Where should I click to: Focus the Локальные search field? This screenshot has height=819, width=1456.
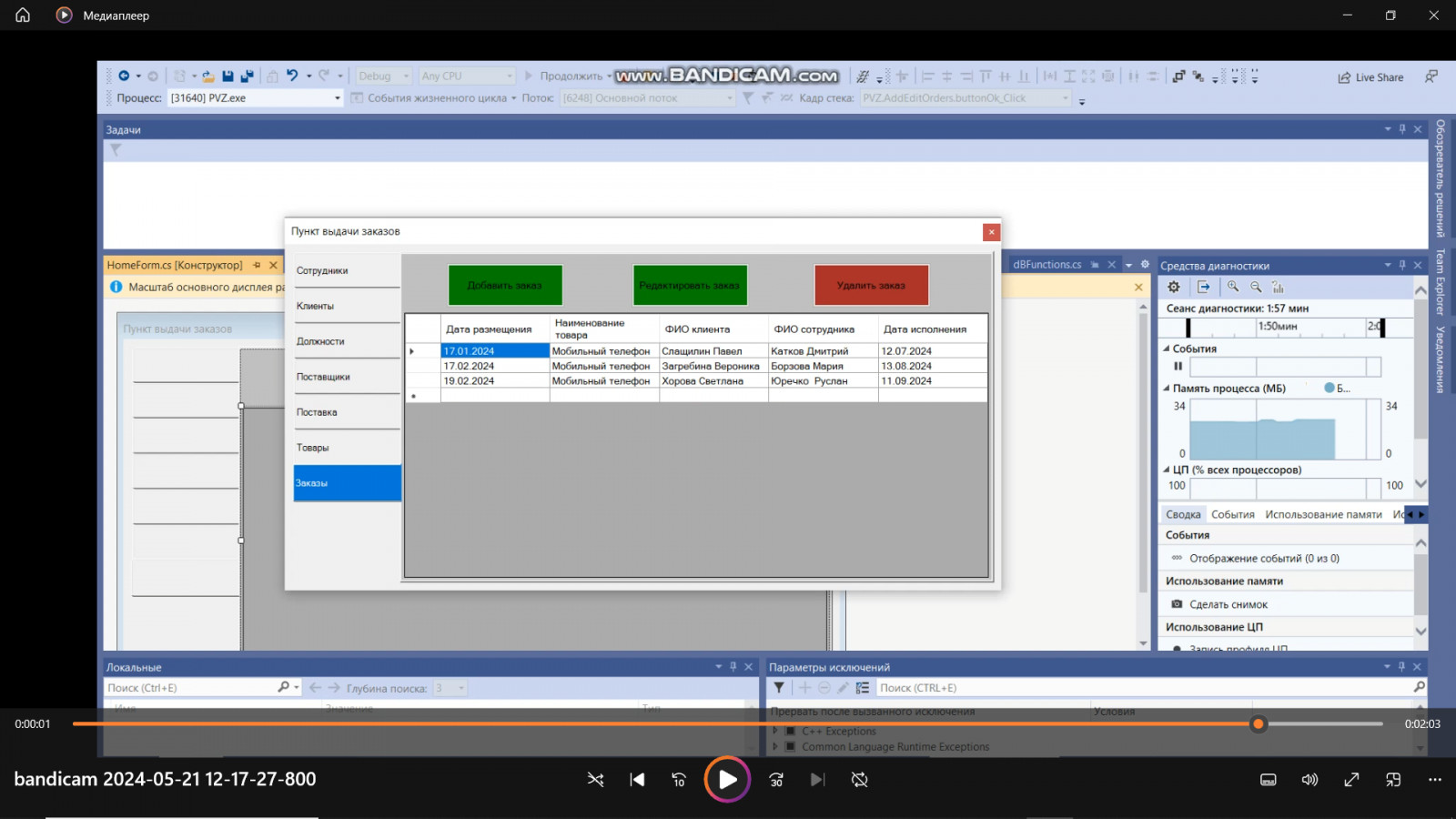pos(192,688)
